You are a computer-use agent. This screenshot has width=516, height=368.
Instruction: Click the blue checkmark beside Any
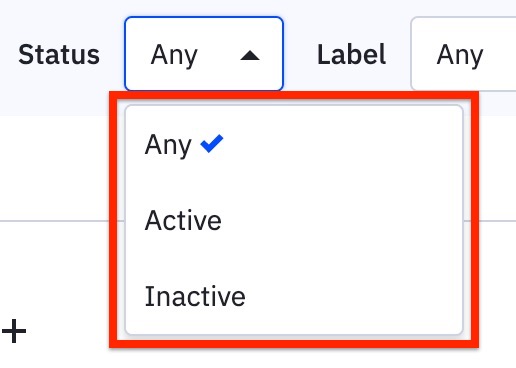click(212, 144)
